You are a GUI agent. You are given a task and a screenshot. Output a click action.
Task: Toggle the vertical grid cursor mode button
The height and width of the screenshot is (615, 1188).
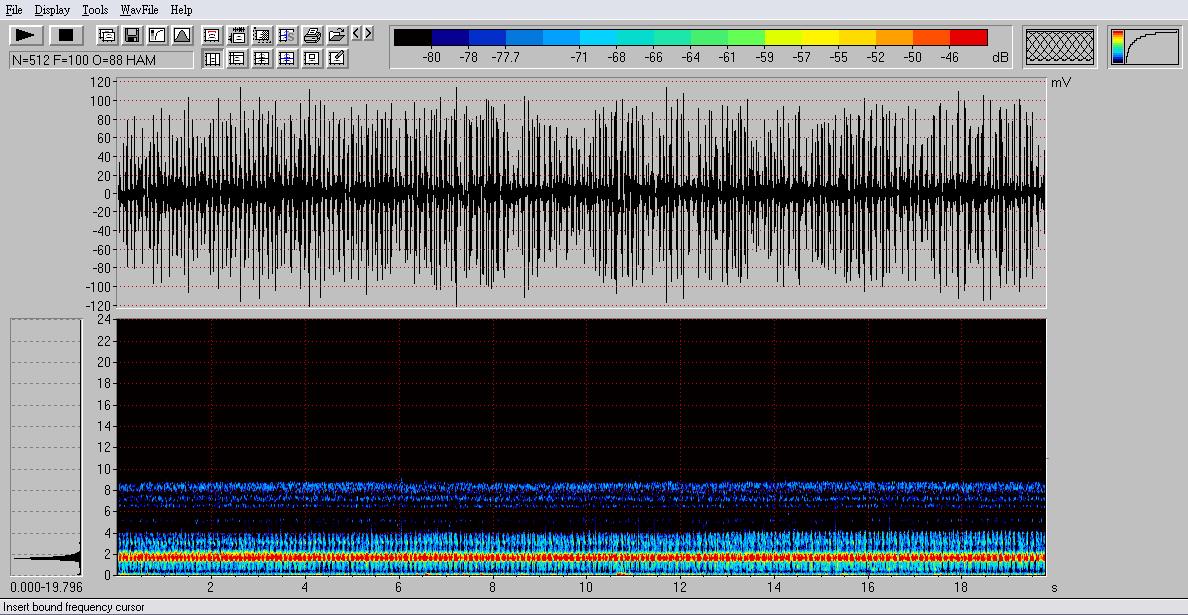[212, 59]
